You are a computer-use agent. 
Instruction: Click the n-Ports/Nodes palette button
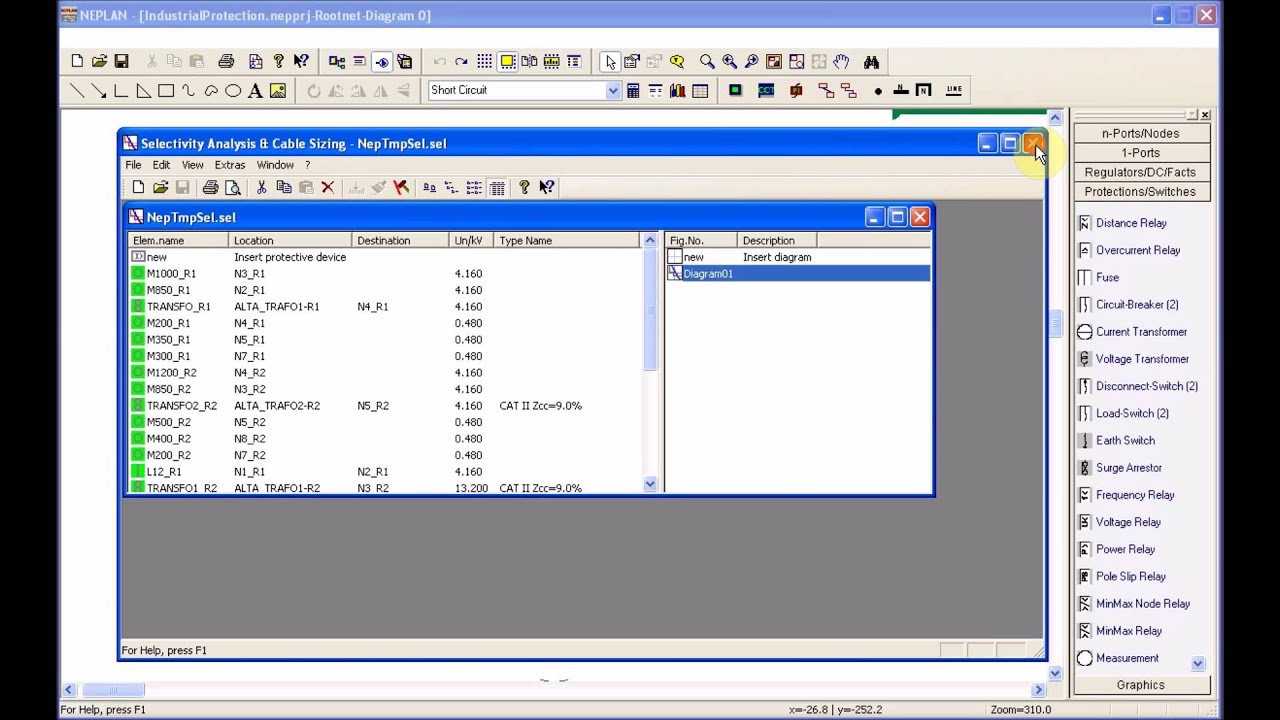click(x=1140, y=133)
